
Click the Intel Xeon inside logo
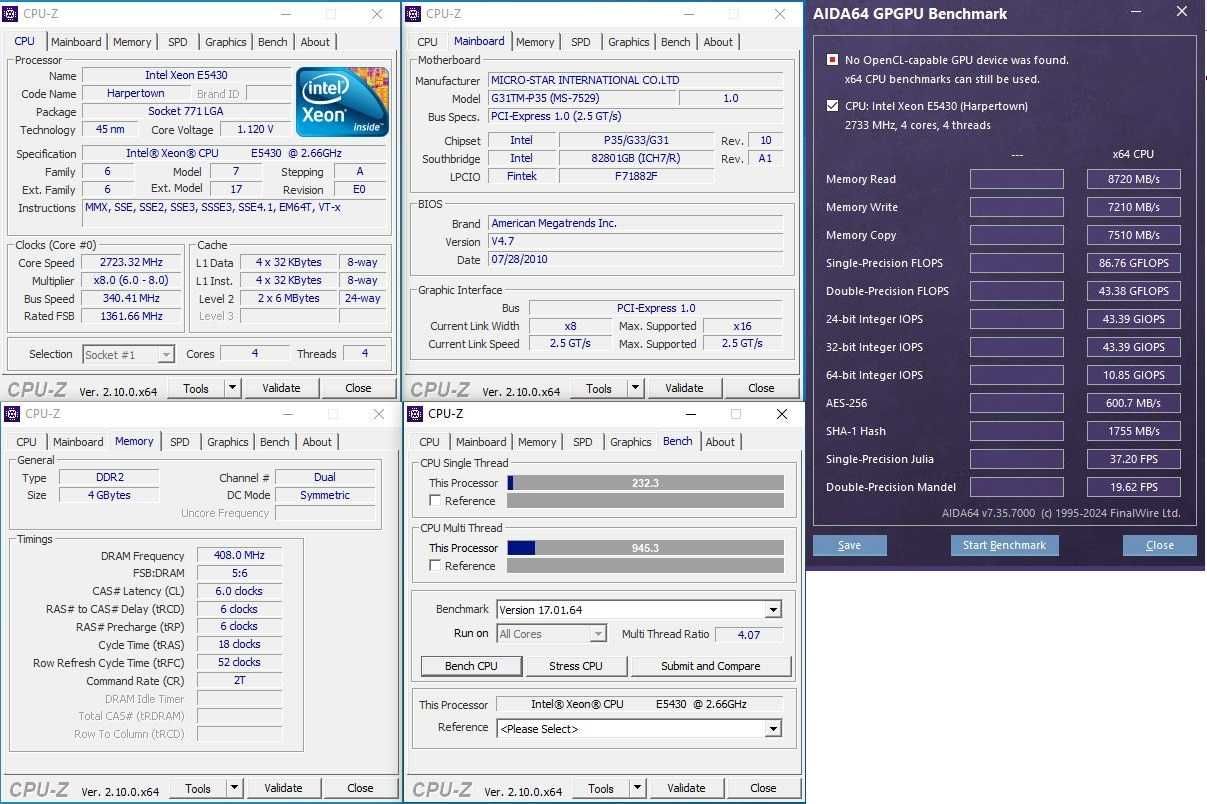343,101
